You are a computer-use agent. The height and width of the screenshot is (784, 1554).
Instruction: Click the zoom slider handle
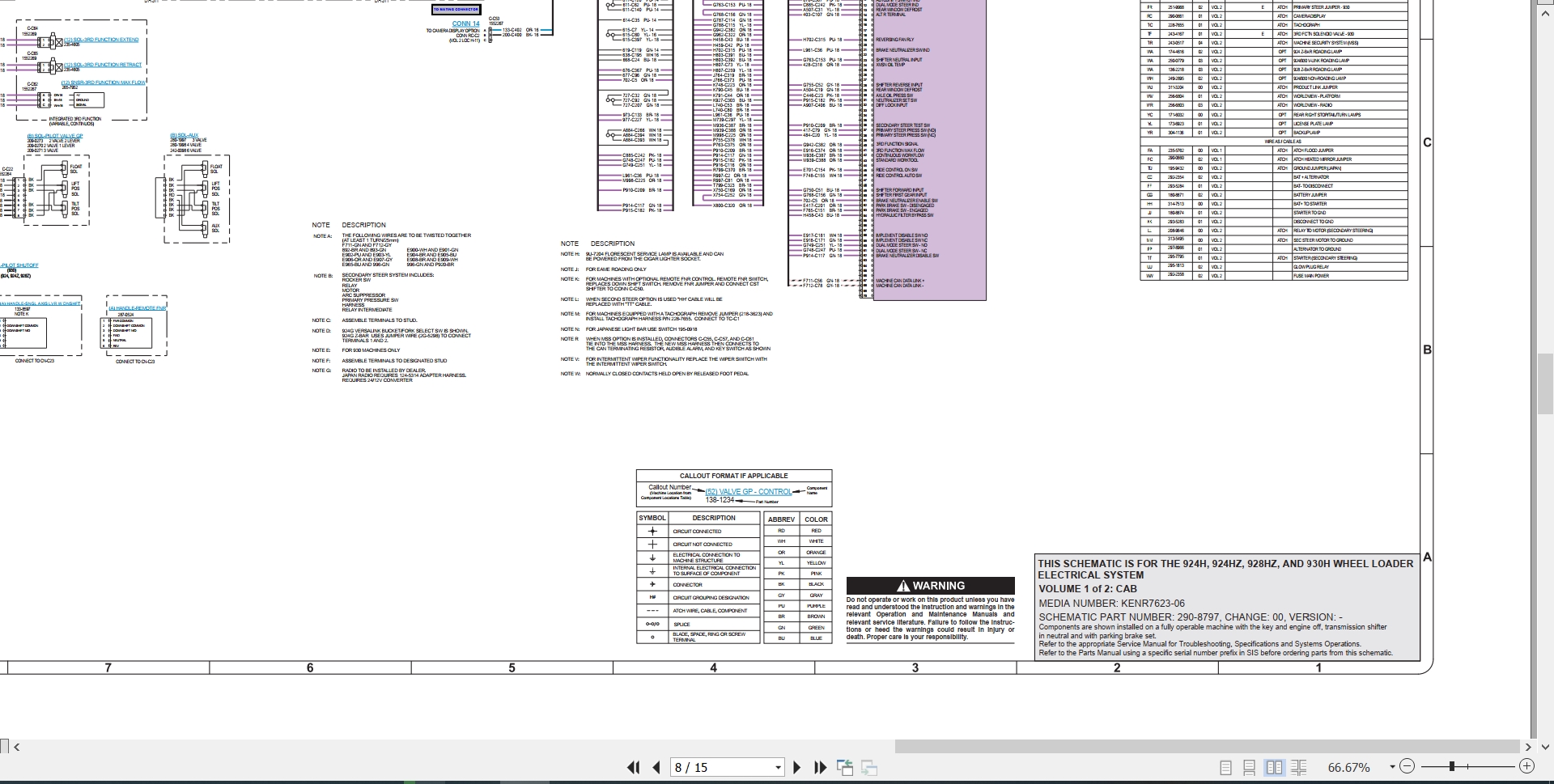pyautogui.click(x=1453, y=766)
